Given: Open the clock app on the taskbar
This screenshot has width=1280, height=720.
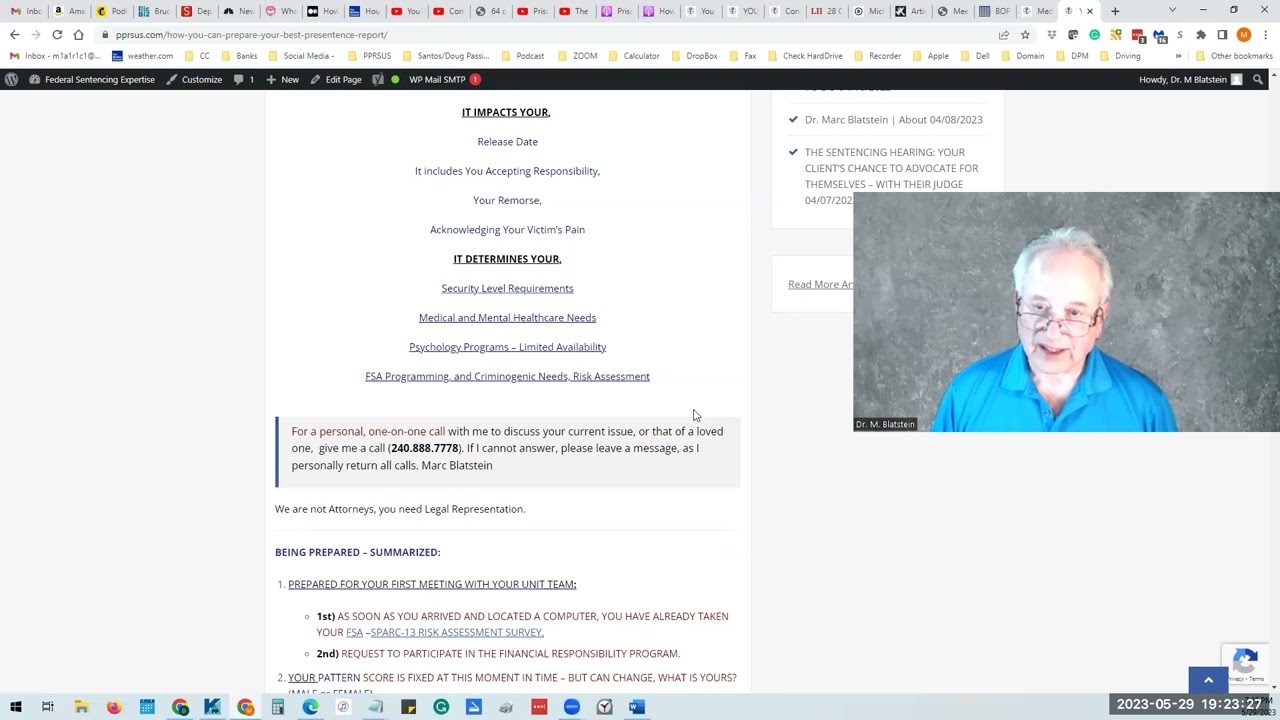Looking at the screenshot, I should point(604,707).
